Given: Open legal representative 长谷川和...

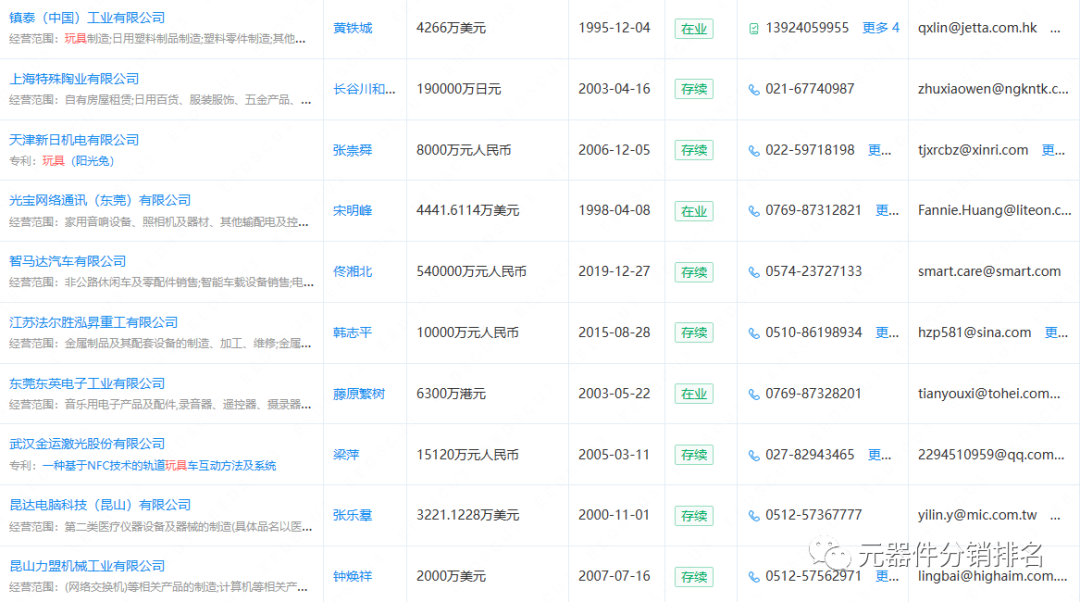Looking at the screenshot, I should (x=364, y=90).
